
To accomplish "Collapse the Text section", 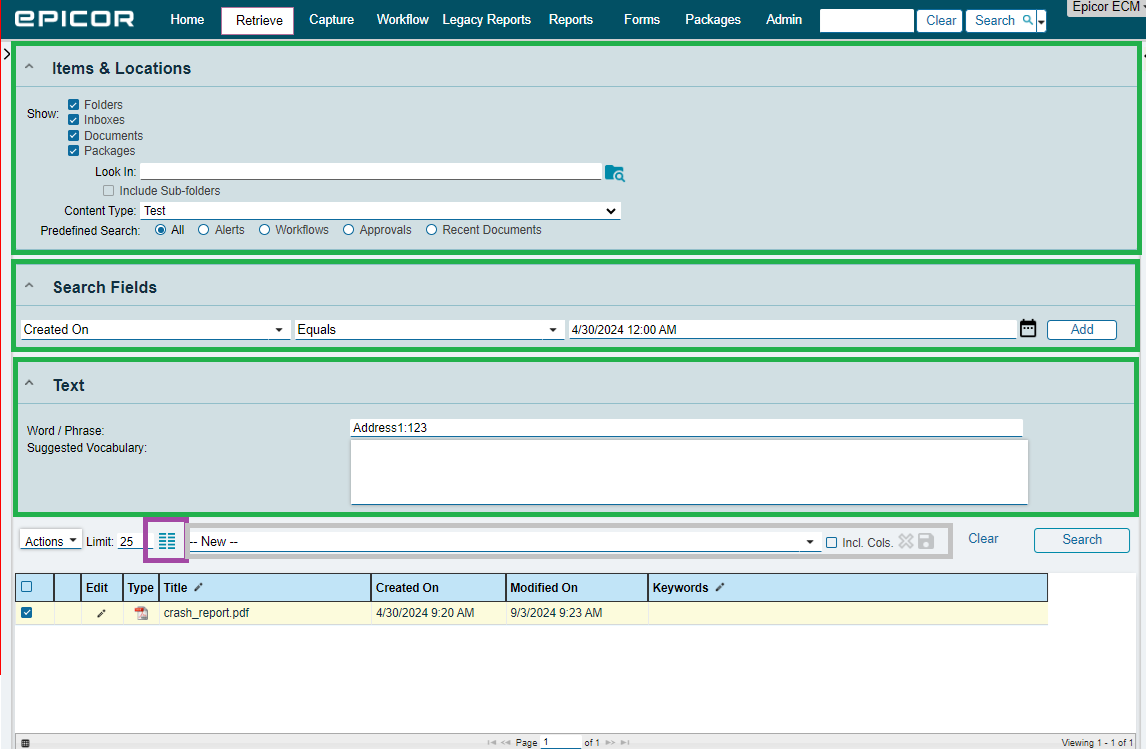I will point(29,384).
